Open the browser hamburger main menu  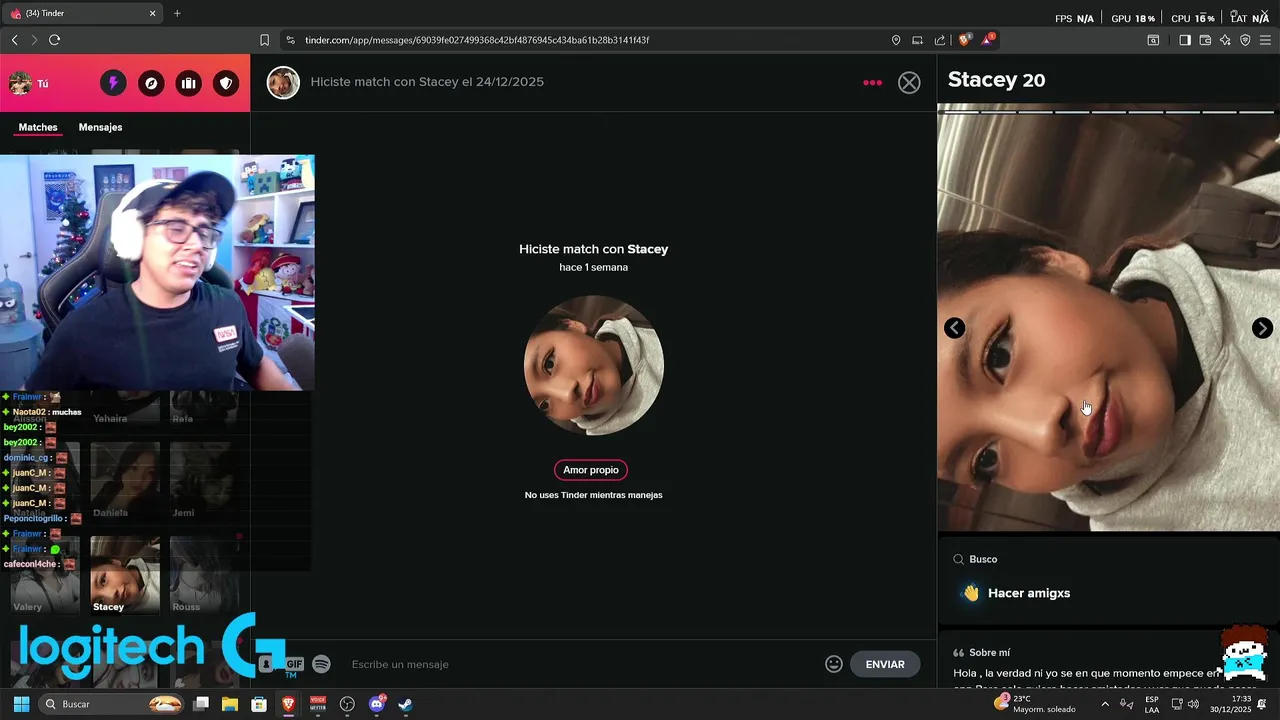(x=1266, y=40)
